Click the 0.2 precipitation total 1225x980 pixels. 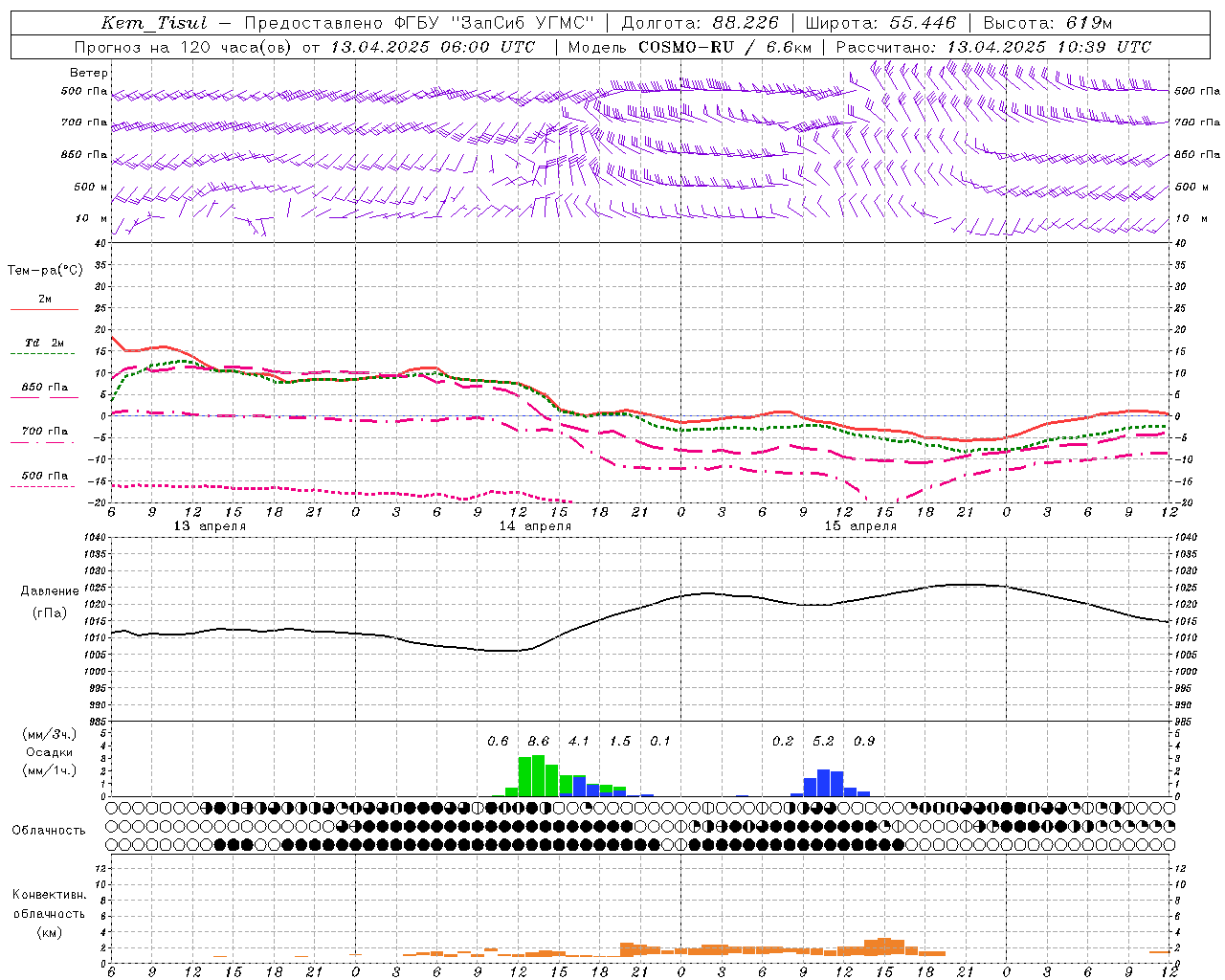tap(783, 741)
